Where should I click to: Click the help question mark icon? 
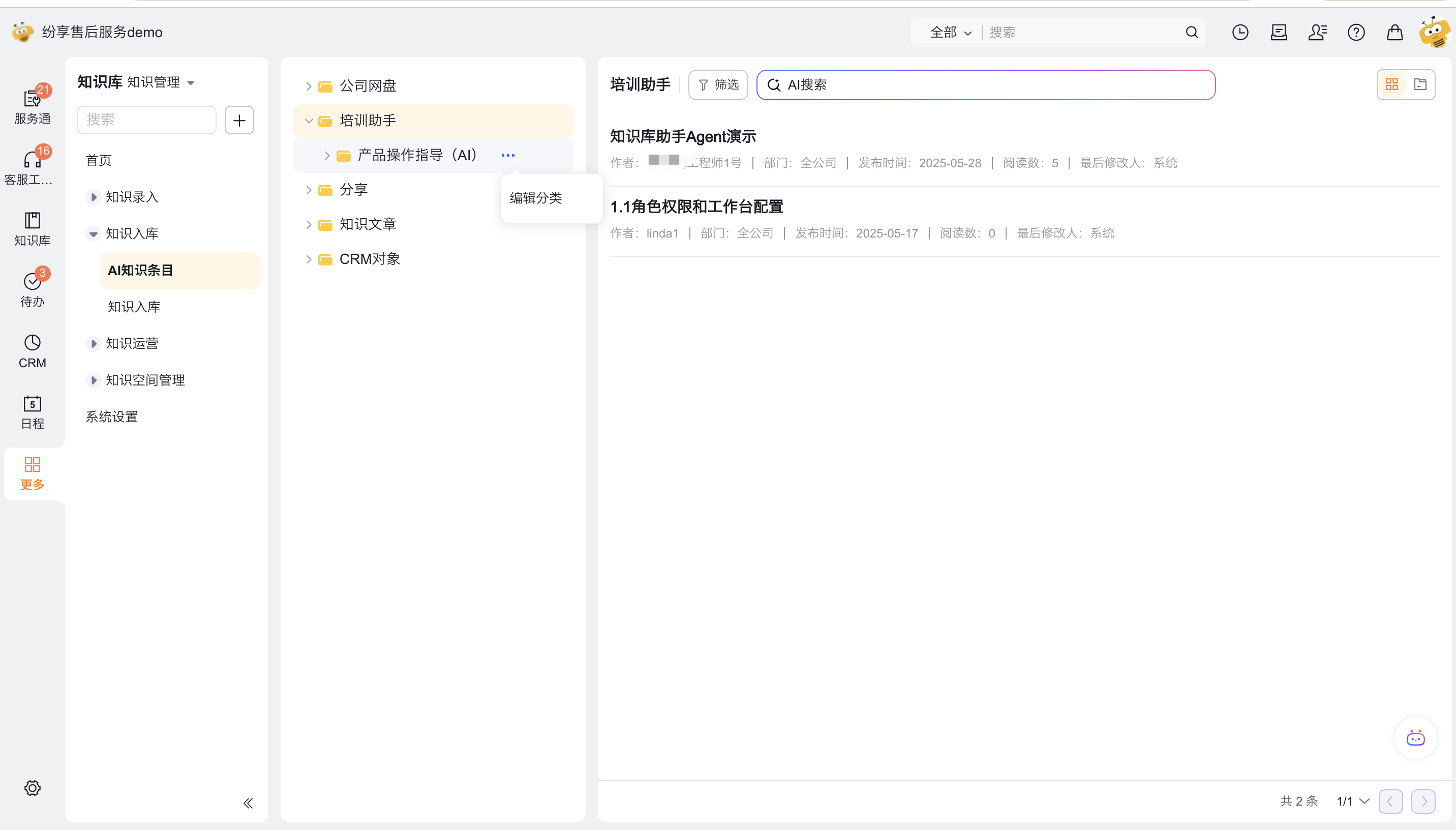coord(1356,33)
